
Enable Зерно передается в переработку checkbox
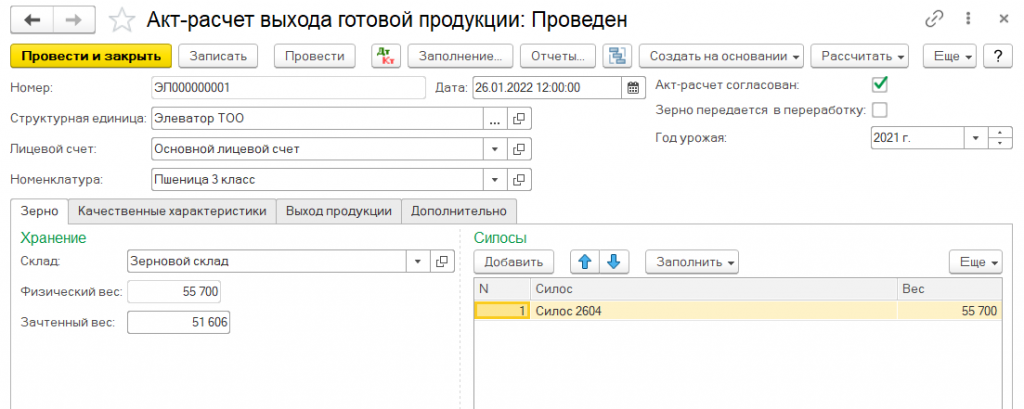880,109
